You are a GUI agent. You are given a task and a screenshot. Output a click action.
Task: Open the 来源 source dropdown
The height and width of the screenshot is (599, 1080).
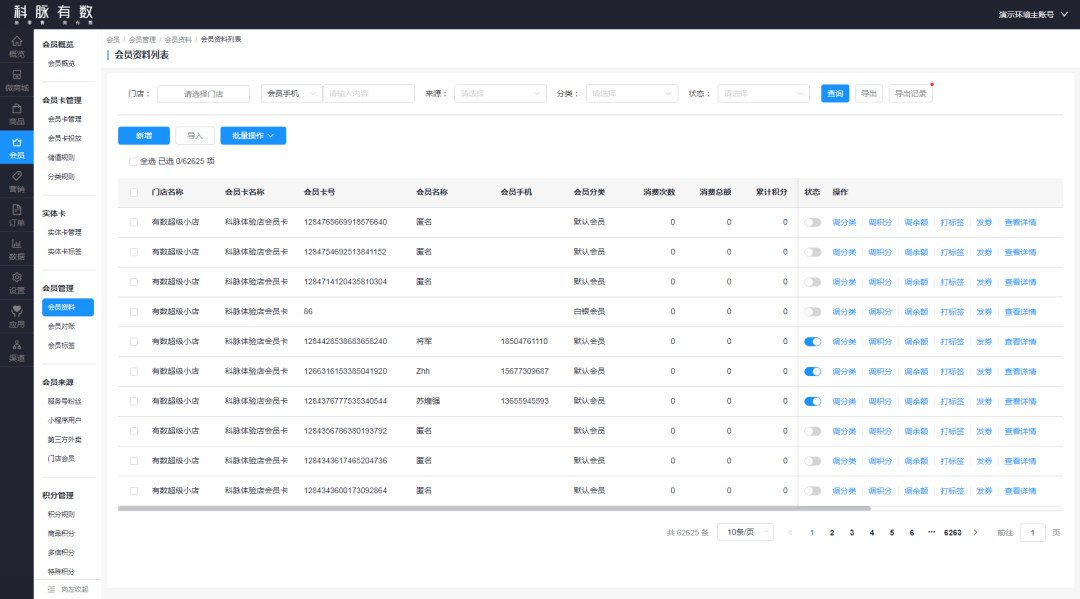pos(500,94)
